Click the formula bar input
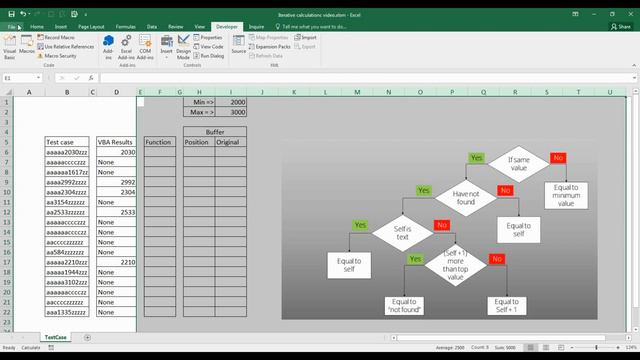 (x=365, y=78)
